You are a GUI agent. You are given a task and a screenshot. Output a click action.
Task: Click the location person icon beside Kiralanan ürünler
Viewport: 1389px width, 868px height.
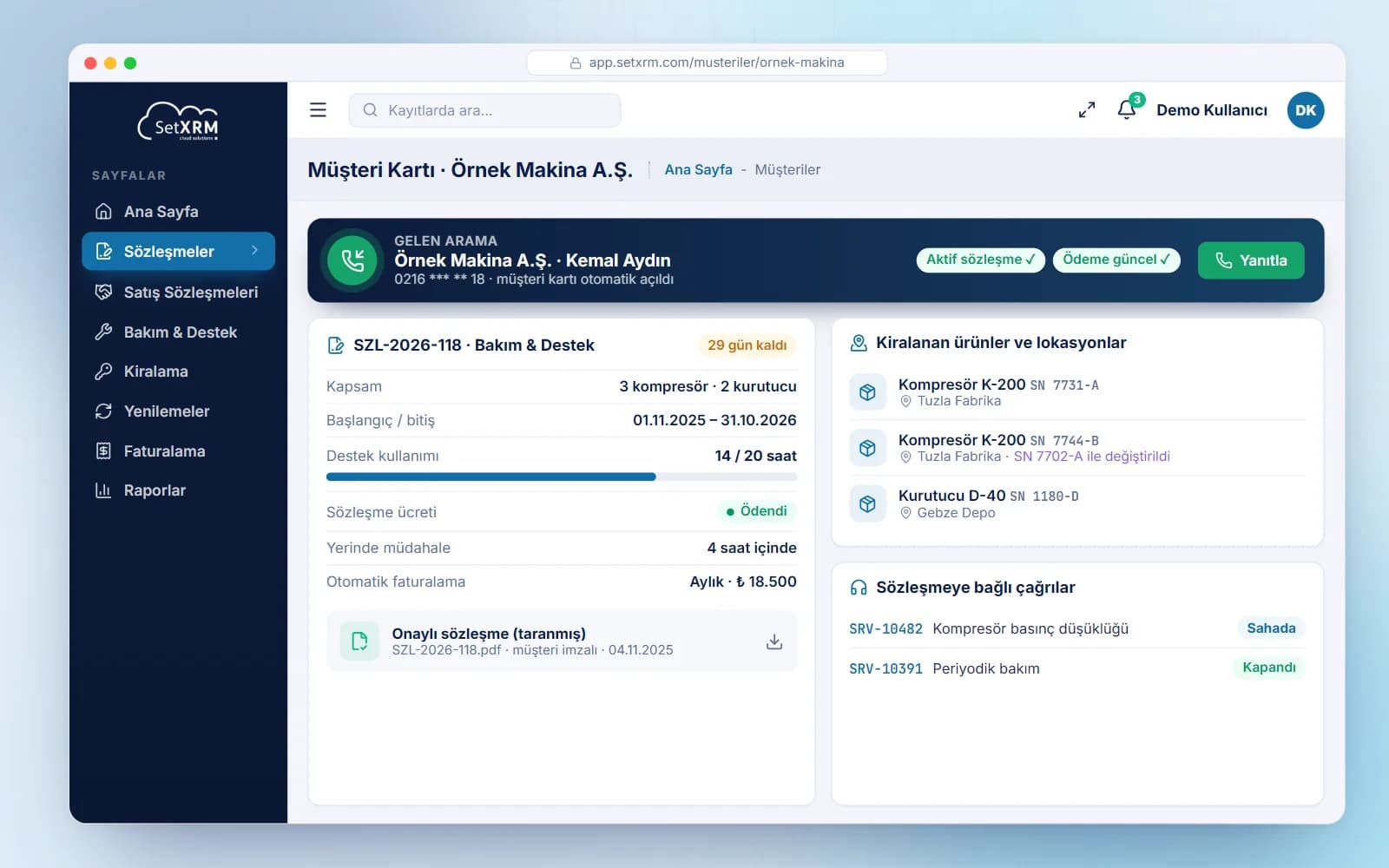point(859,343)
